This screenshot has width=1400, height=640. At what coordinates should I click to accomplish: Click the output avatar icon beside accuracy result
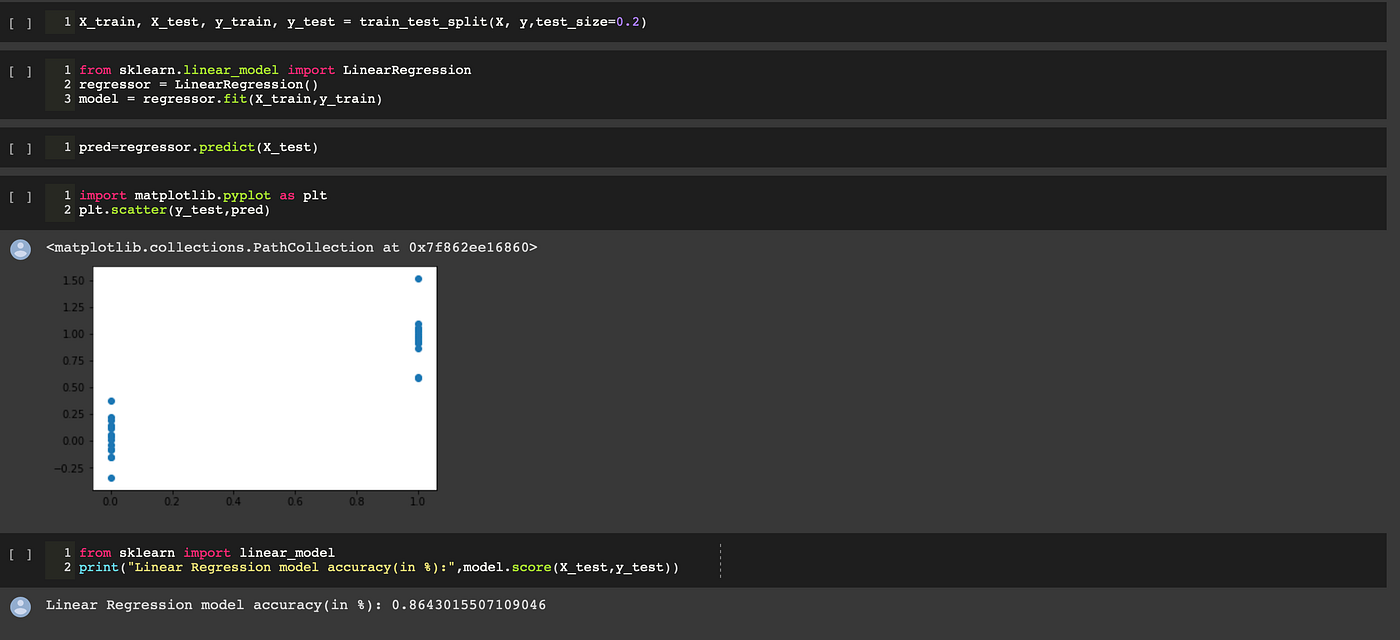20,606
